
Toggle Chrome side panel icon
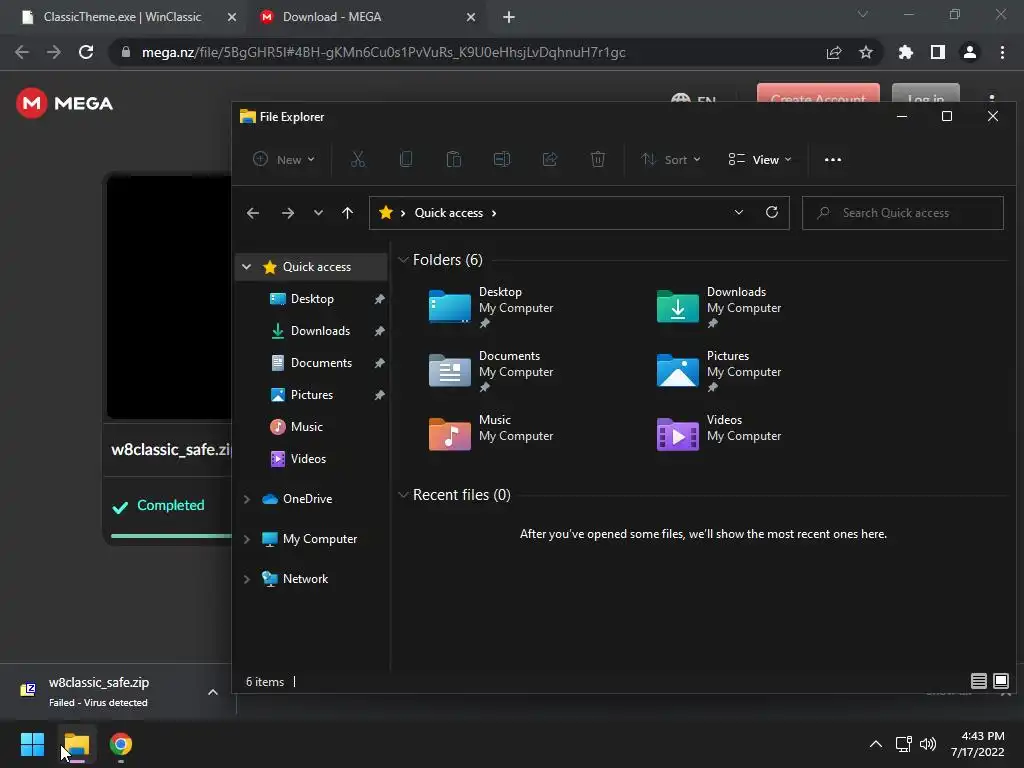coord(938,52)
